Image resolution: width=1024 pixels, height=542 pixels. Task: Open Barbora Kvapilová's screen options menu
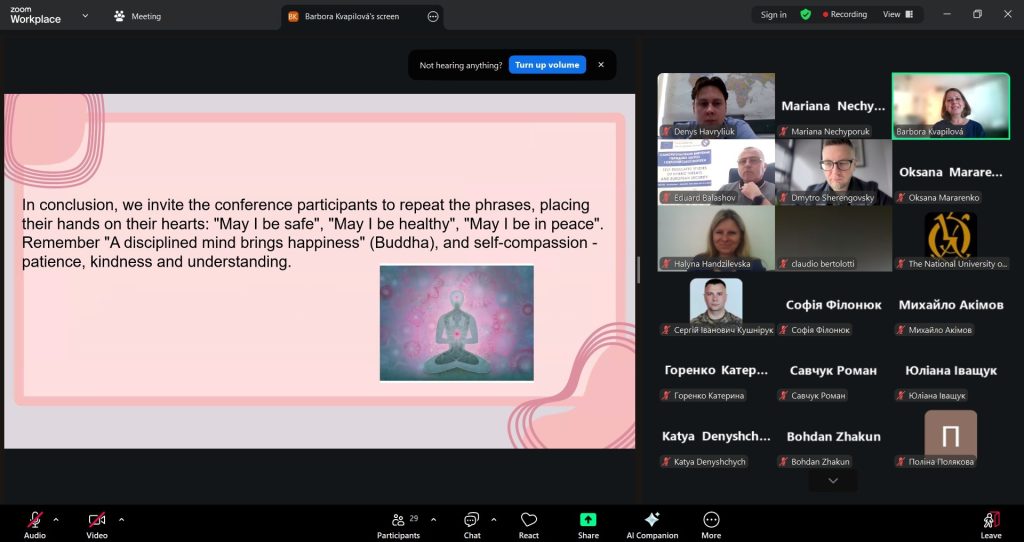(432, 16)
